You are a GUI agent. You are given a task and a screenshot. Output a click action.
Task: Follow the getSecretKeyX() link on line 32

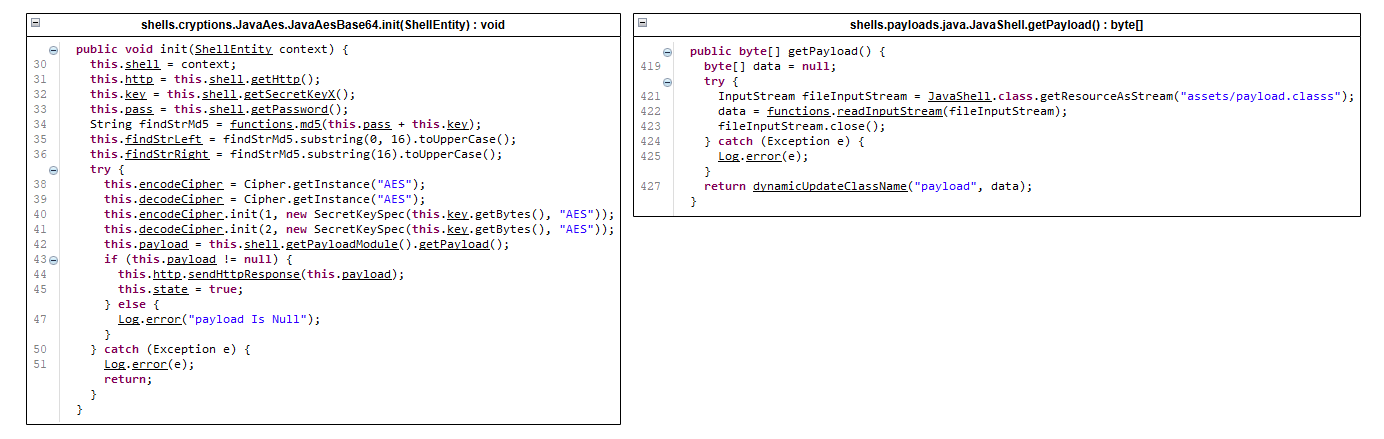pyautogui.click(x=291, y=94)
